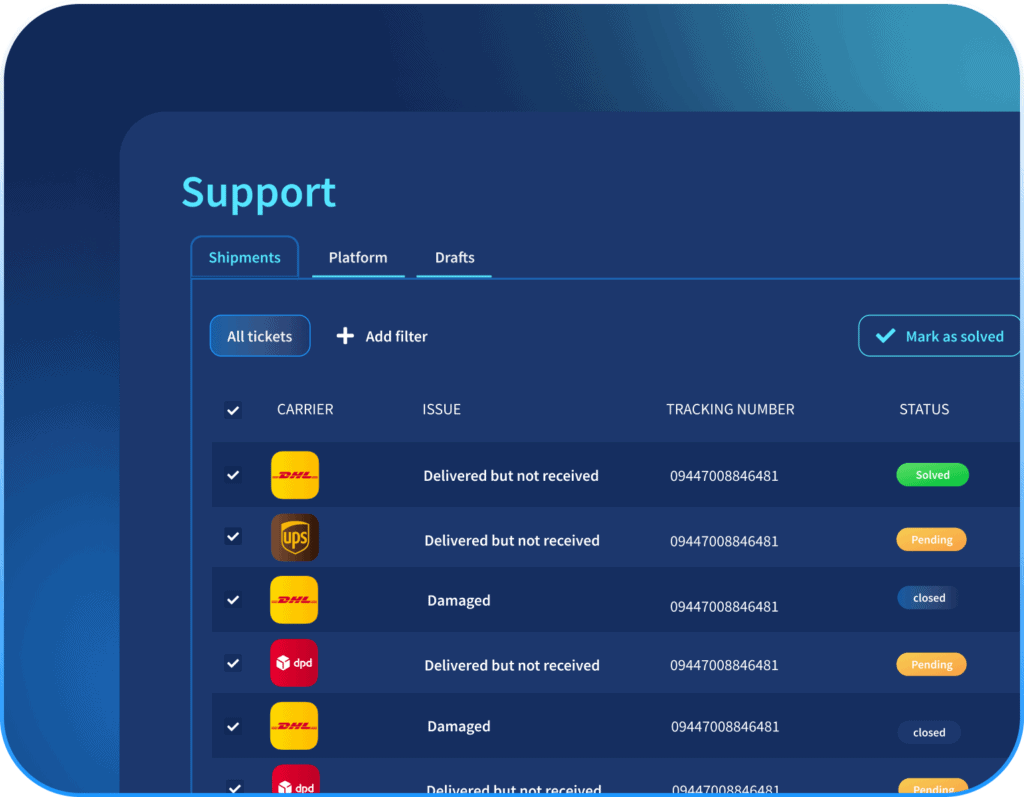
Task: Uncheck the first DPD Pending row checkbox
Action: pyautogui.click(x=233, y=663)
